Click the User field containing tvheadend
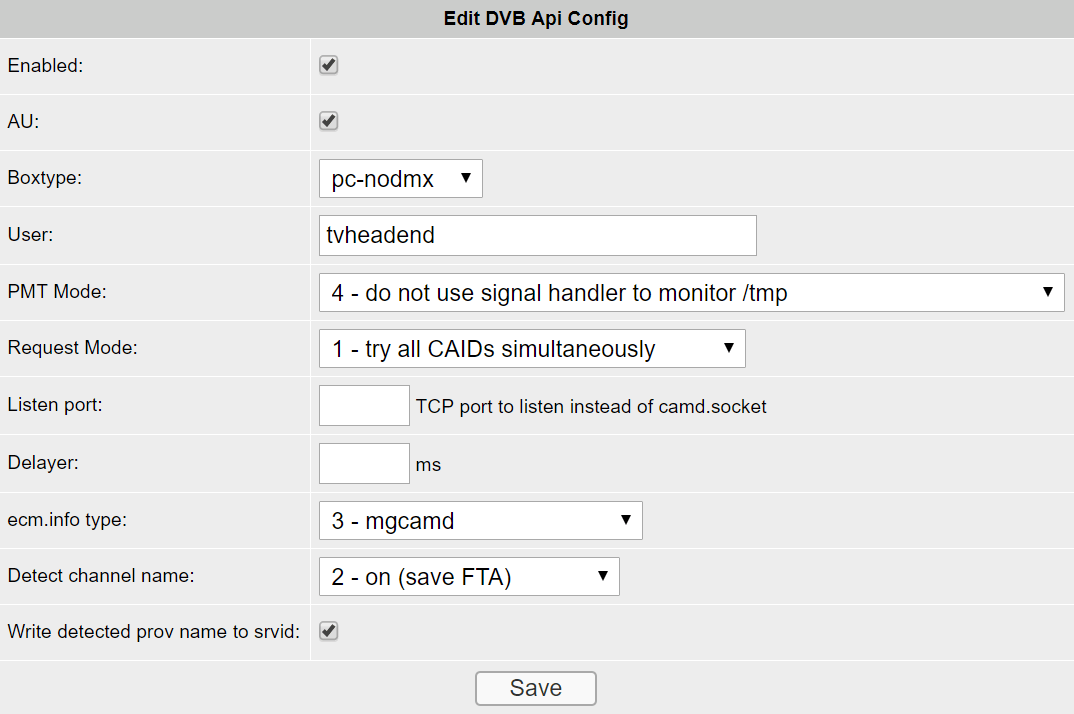This screenshot has height=714, width=1074. pyautogui.click(x=538, y=235)
